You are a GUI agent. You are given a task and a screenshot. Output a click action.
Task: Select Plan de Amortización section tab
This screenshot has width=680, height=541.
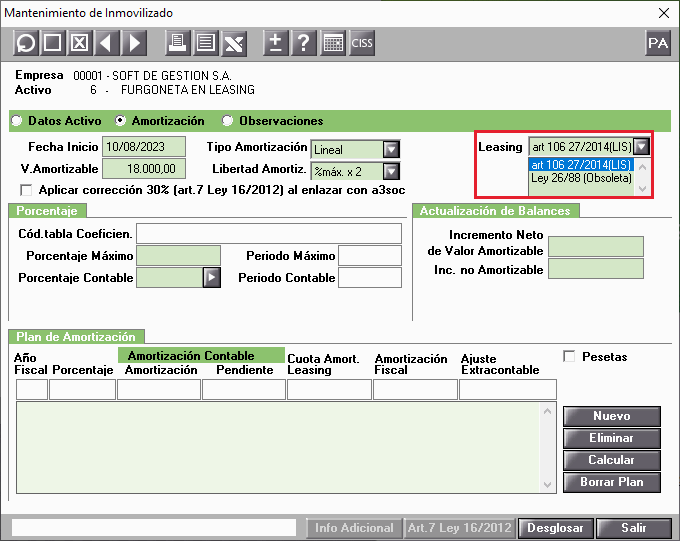(76, 337)
